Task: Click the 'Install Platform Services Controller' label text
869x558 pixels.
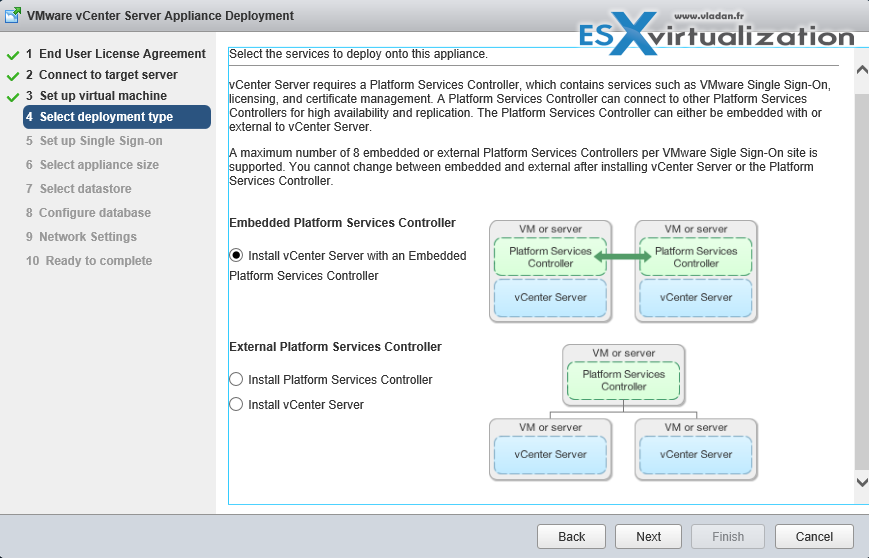Action: click(x=340, y=380)
